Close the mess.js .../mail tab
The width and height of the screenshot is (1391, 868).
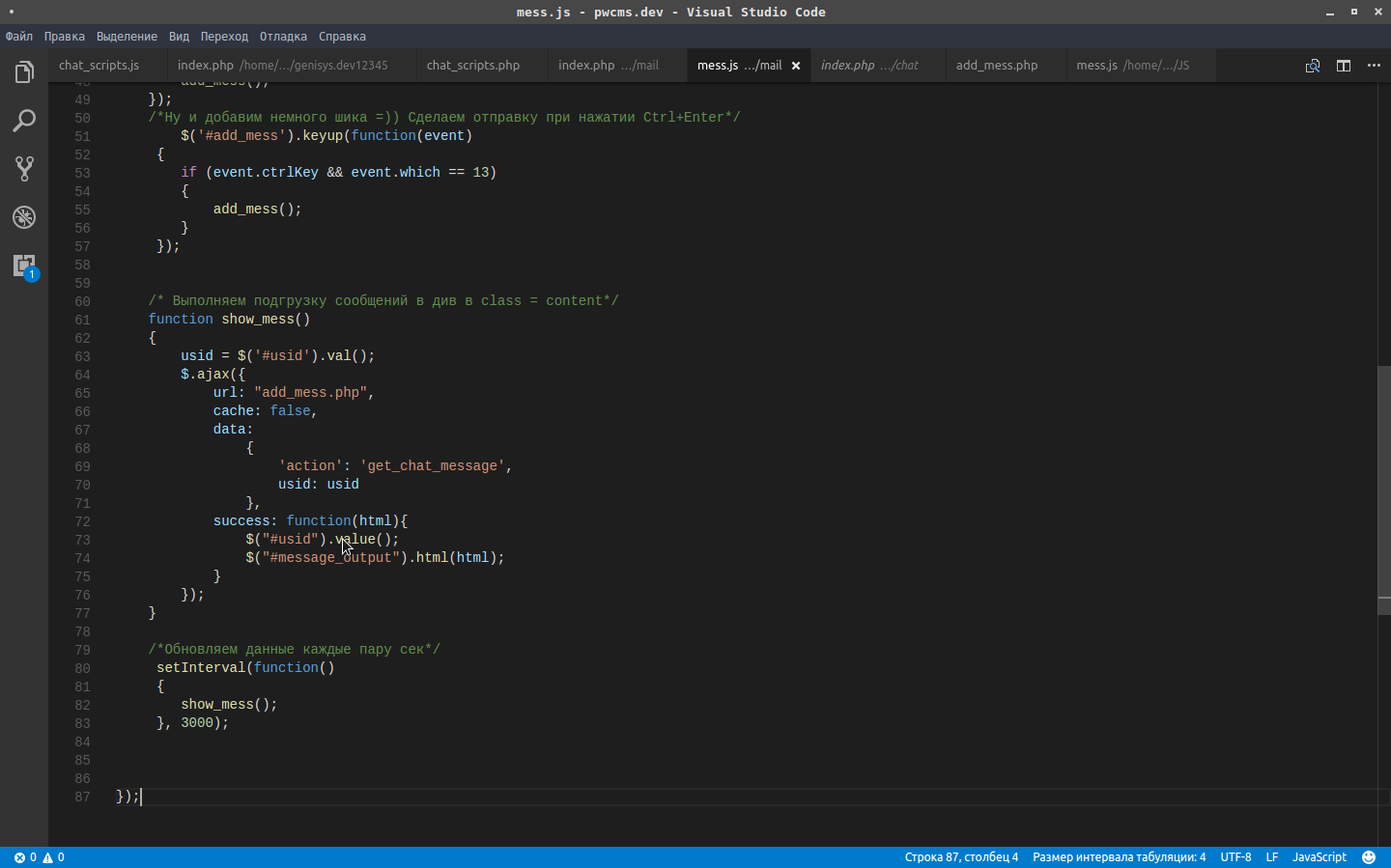tap(796, 66)
